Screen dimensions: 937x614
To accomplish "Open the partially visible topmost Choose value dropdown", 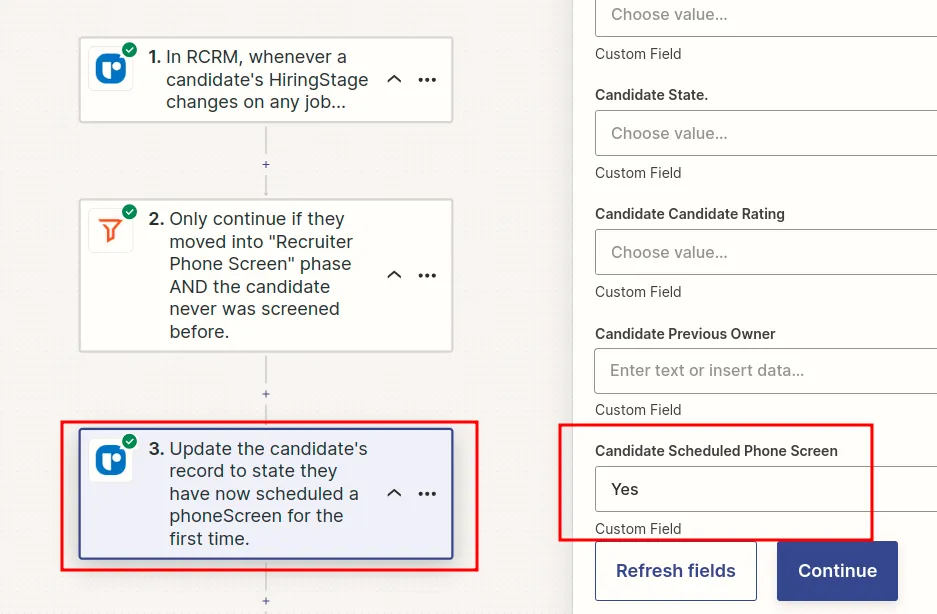I will click(x=765, y=16).
